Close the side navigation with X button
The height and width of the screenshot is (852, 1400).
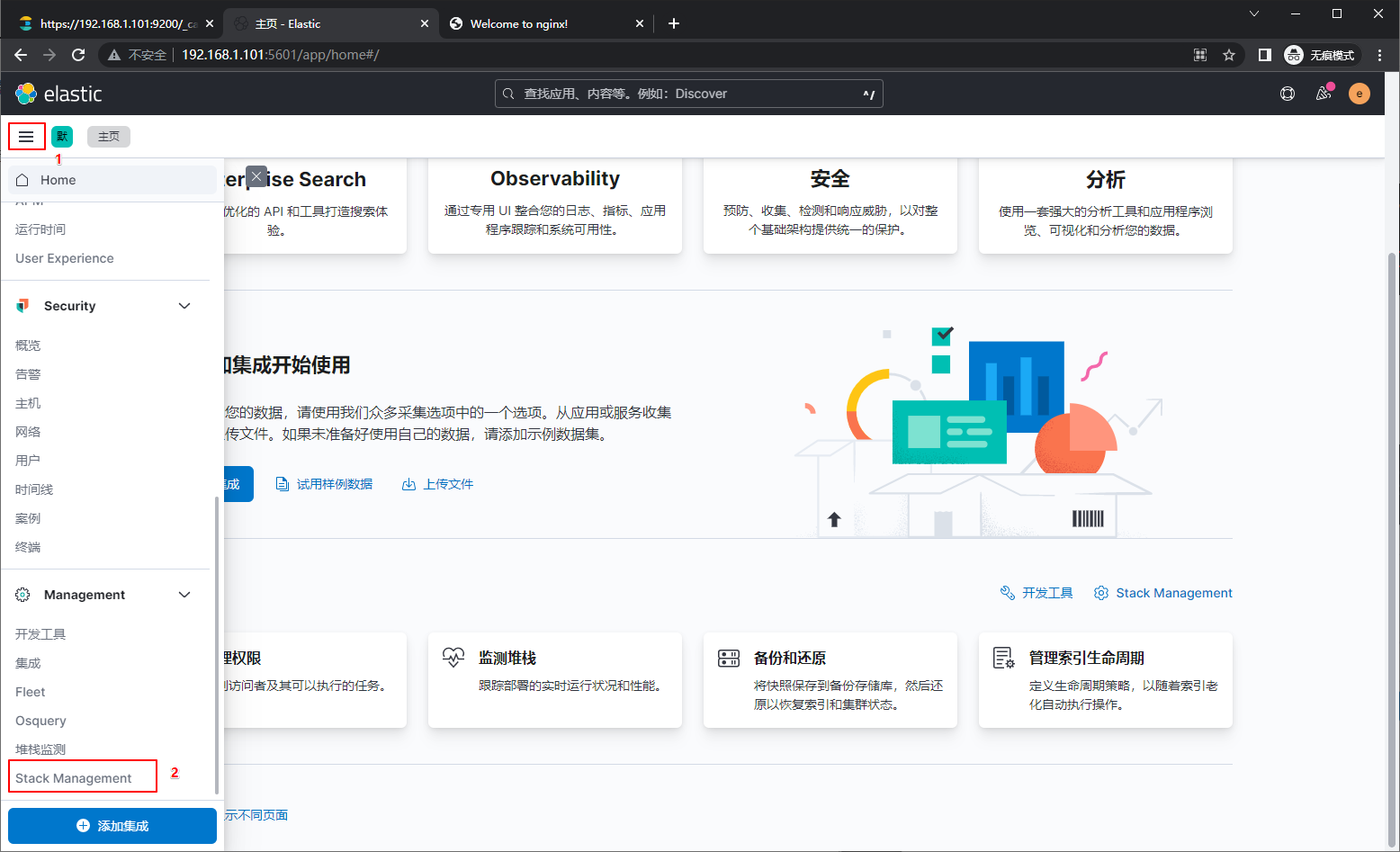(x=256, y=177)
